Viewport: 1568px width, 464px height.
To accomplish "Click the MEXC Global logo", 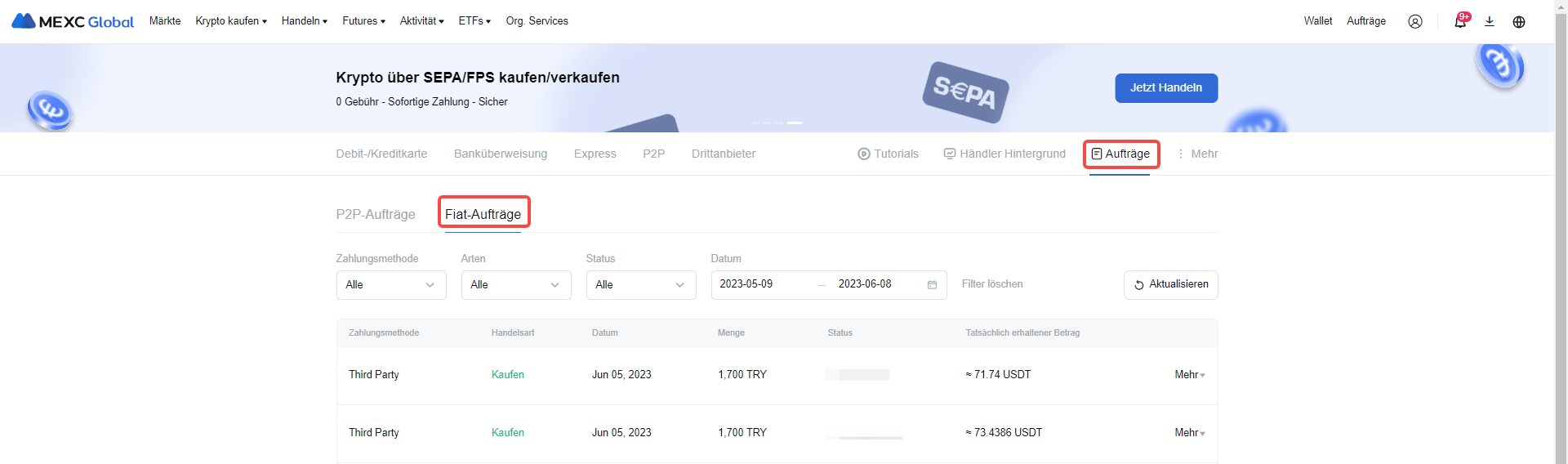I will point(73,21).
